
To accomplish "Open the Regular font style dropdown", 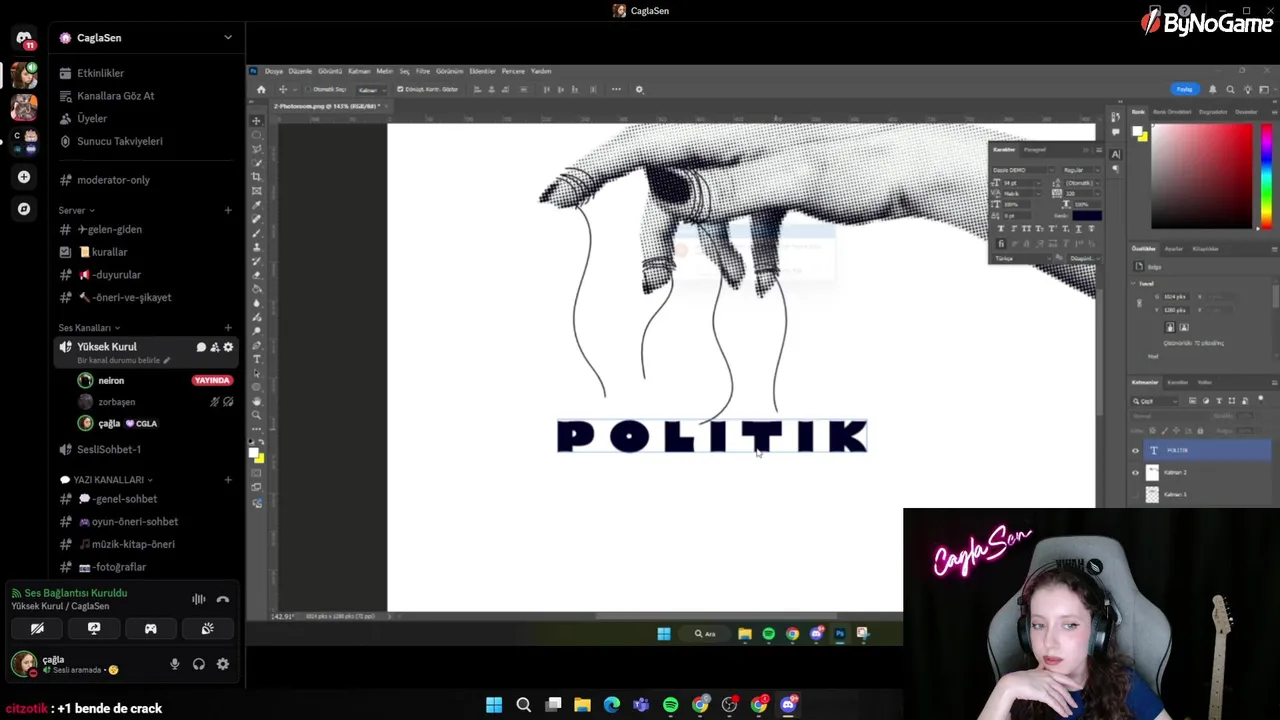I will pyautogui.click(x=1081, y=170).
